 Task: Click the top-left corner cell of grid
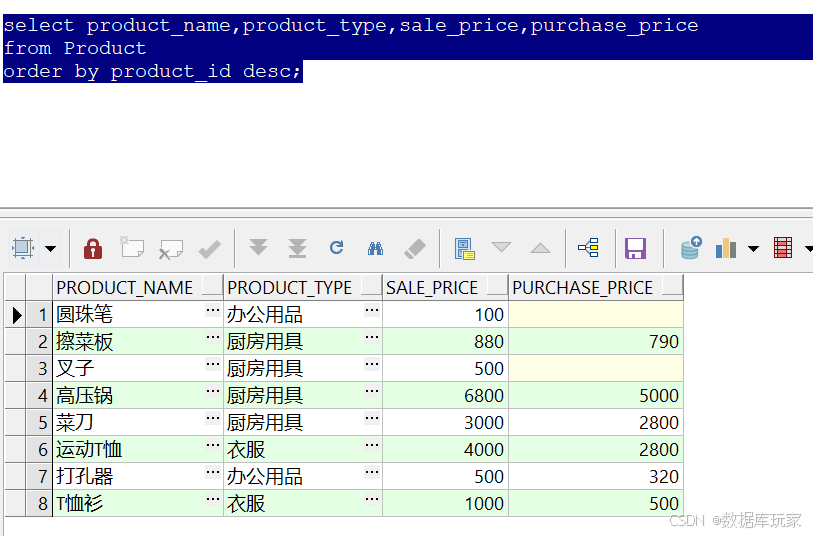tap(16, 288)
